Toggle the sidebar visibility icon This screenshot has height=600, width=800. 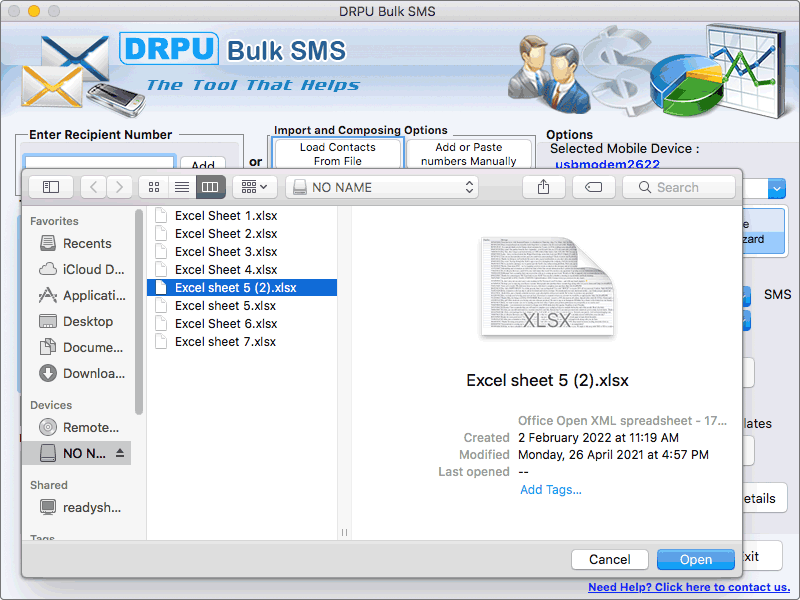click(49, 187)
